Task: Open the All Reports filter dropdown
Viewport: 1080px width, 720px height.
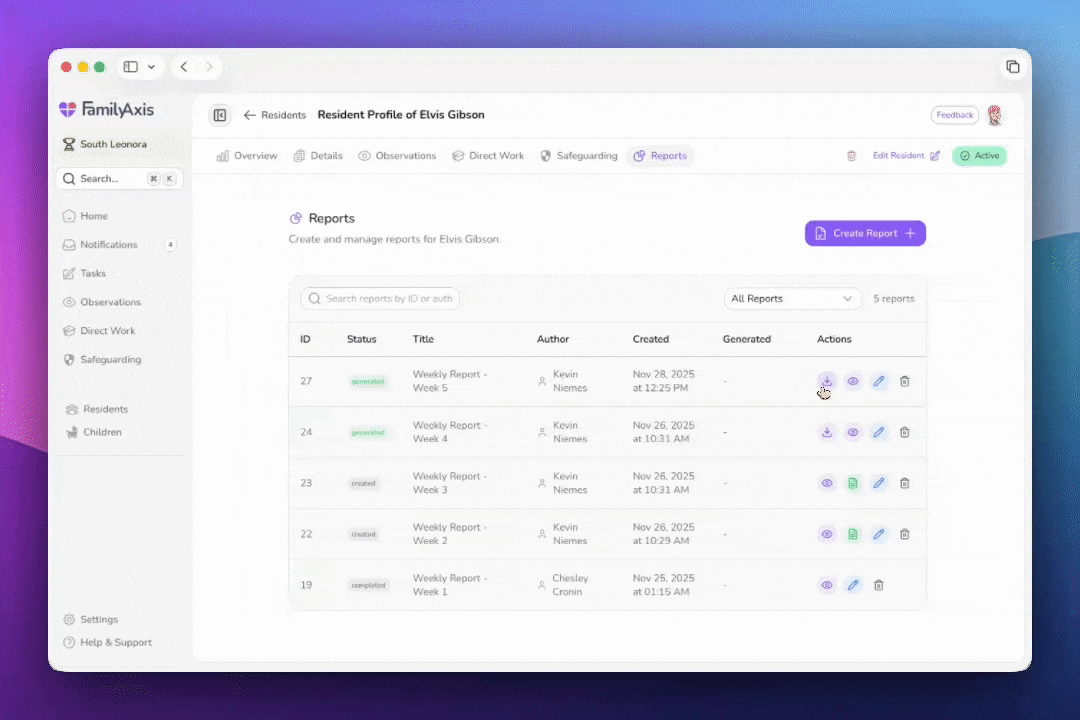Action: tap(792, 298)
